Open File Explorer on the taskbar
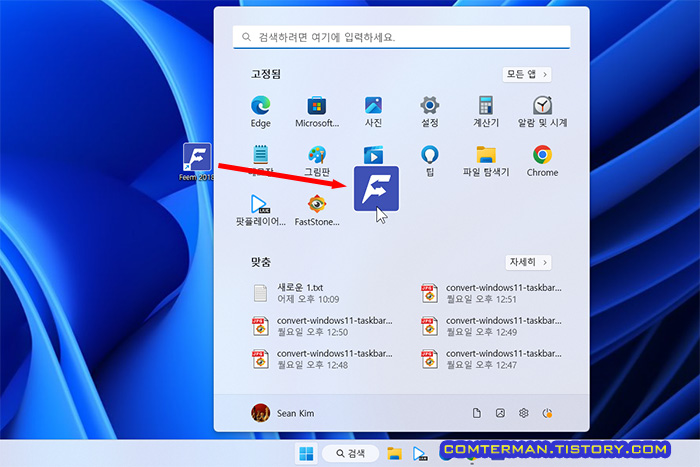The image size is (700, 467). coord(394,454)
